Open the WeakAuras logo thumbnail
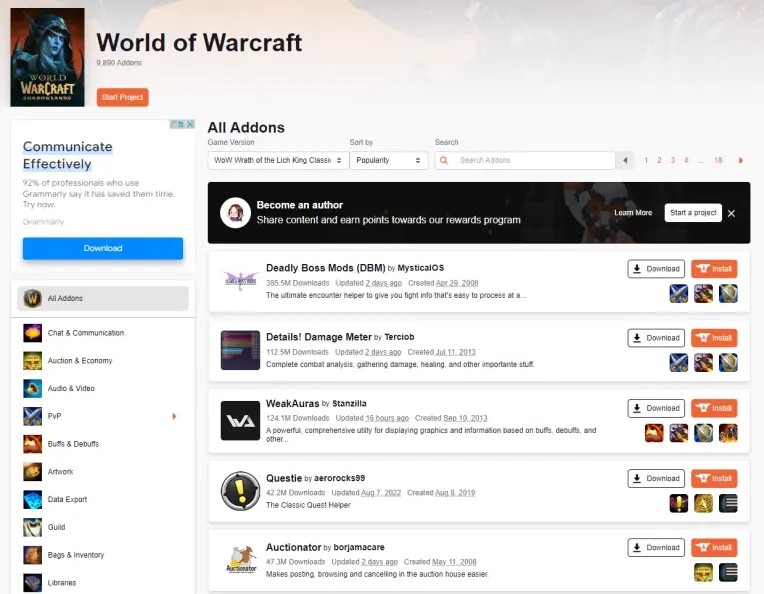 coord(240,420)
